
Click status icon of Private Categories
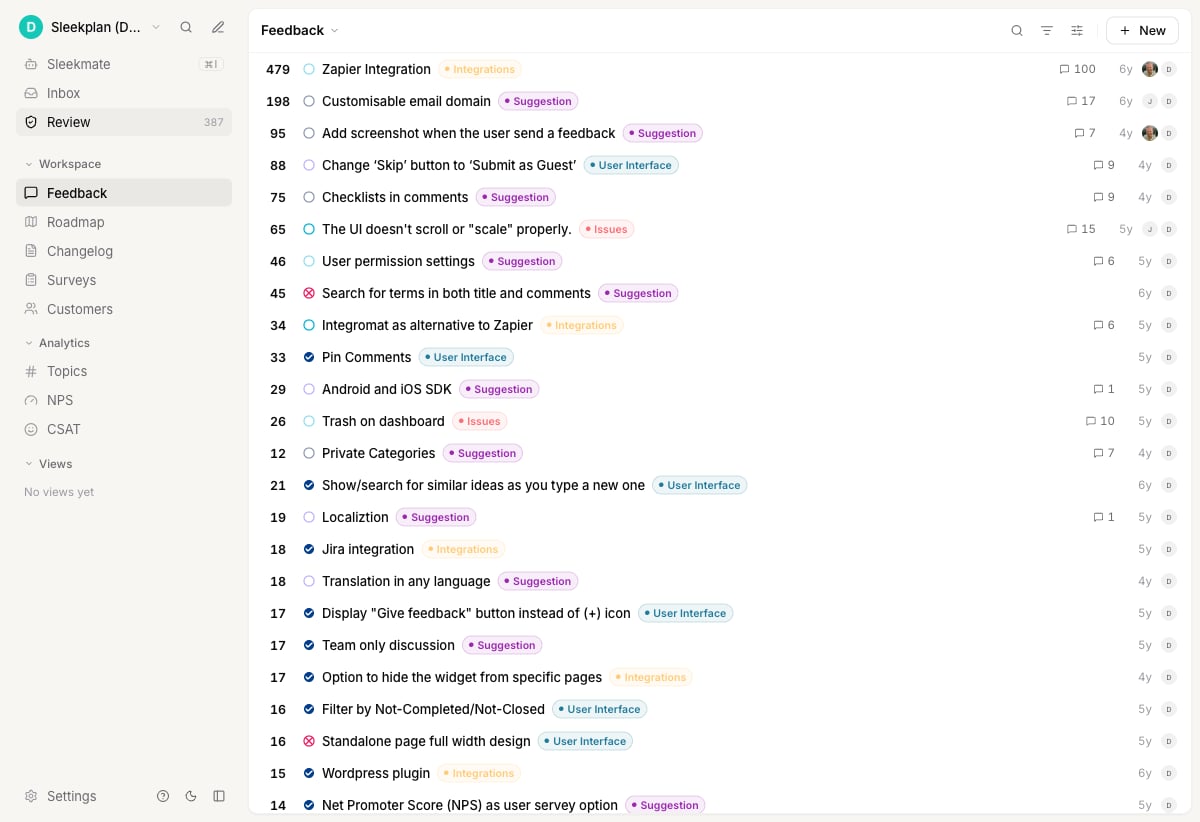[309, 453]
